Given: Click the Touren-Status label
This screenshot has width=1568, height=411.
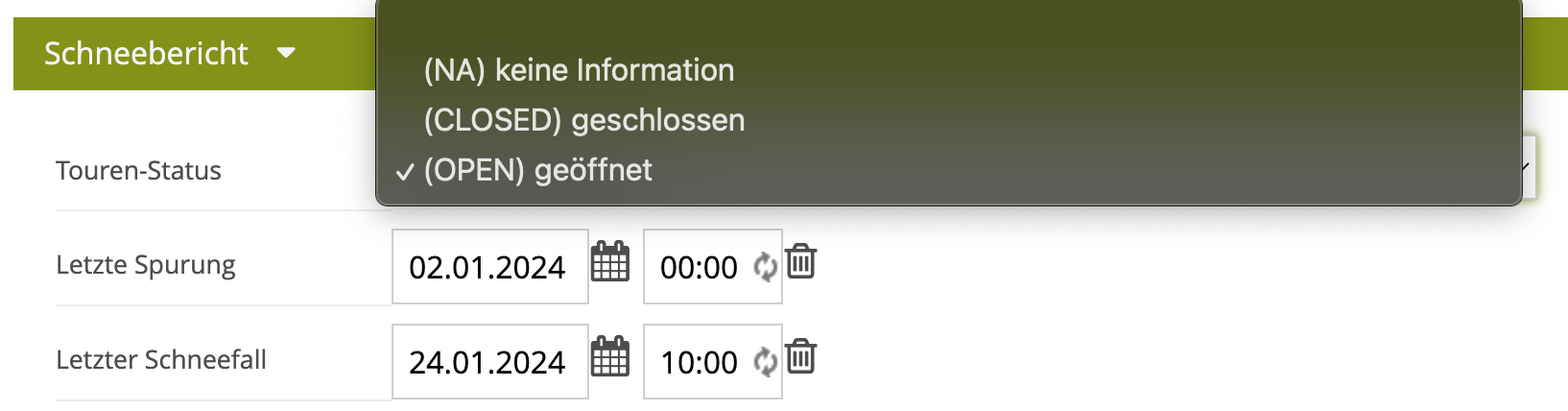Looking at the screenshot, I should [138, 171].
